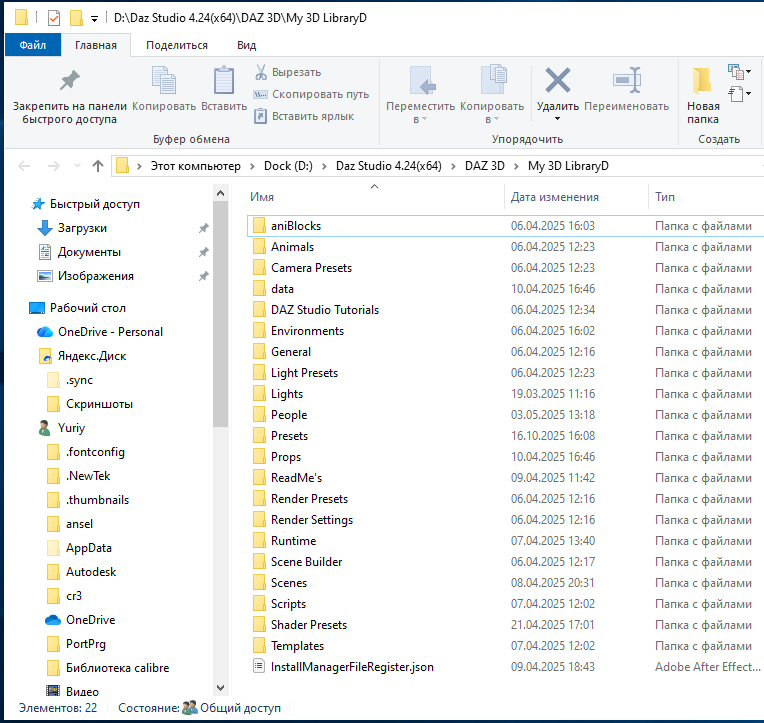Click the new folder icon in quick access toolbar
The width and height of the screenshot is (764, 723).
76,19
